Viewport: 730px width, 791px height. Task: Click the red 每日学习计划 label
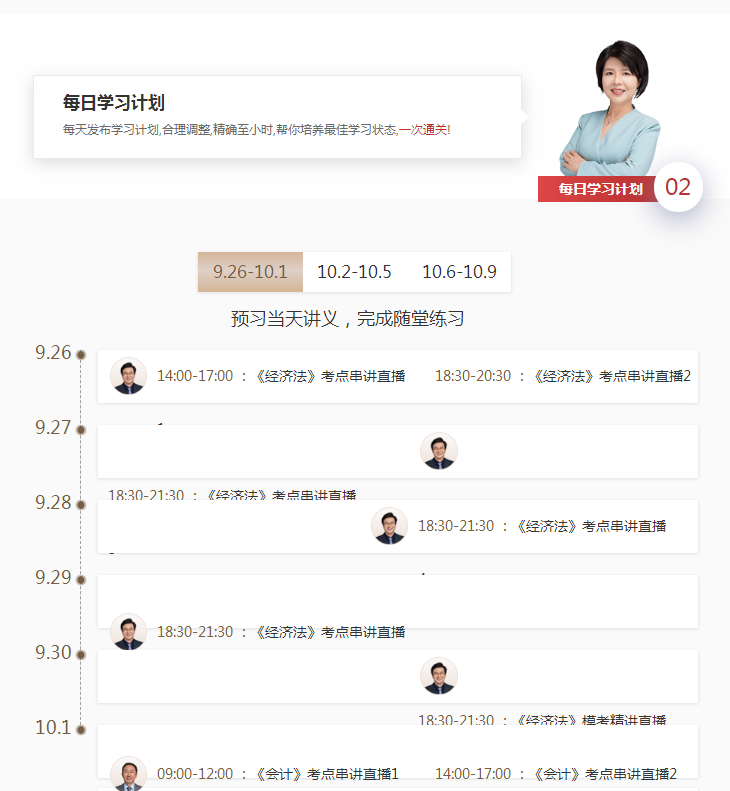coord(599,189)
